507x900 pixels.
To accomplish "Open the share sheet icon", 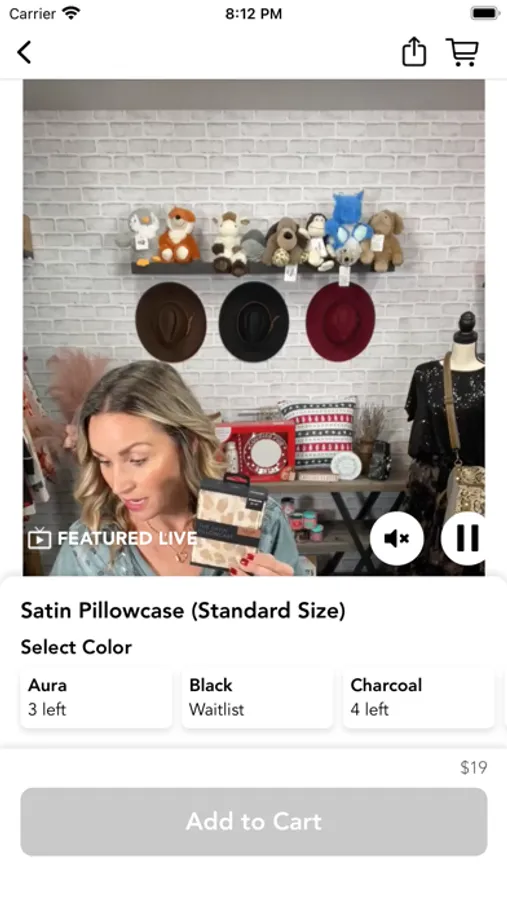I will pyautogui.click(x=413, y=52).
